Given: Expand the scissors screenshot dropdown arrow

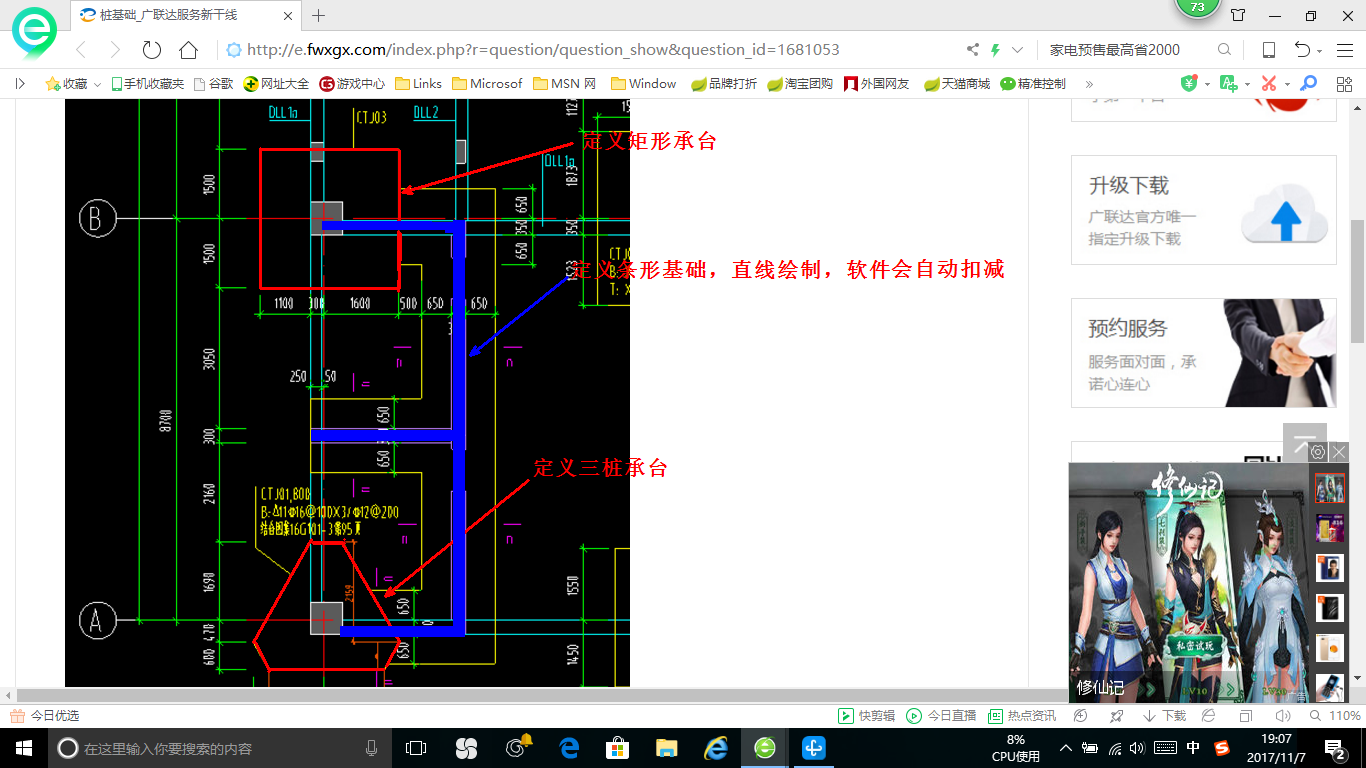Looking at the screenshot, I should (1287, 85).
